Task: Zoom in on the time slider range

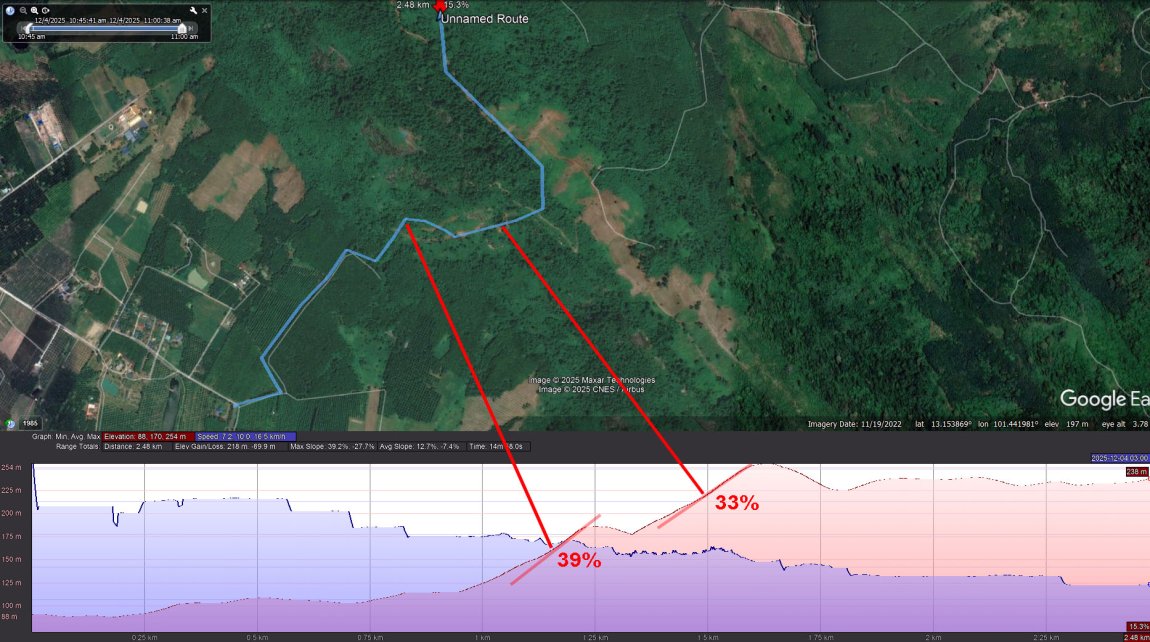Action: (x=34, y=10)
